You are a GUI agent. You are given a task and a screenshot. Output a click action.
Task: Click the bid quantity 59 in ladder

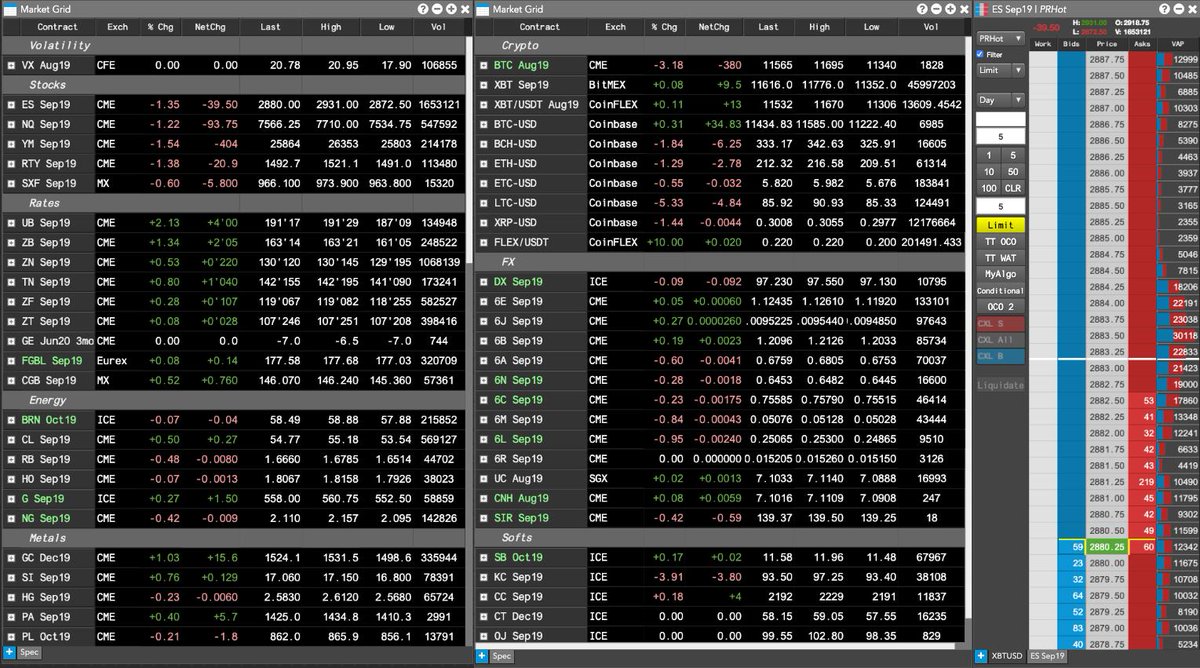click(x=1072, y=547)
